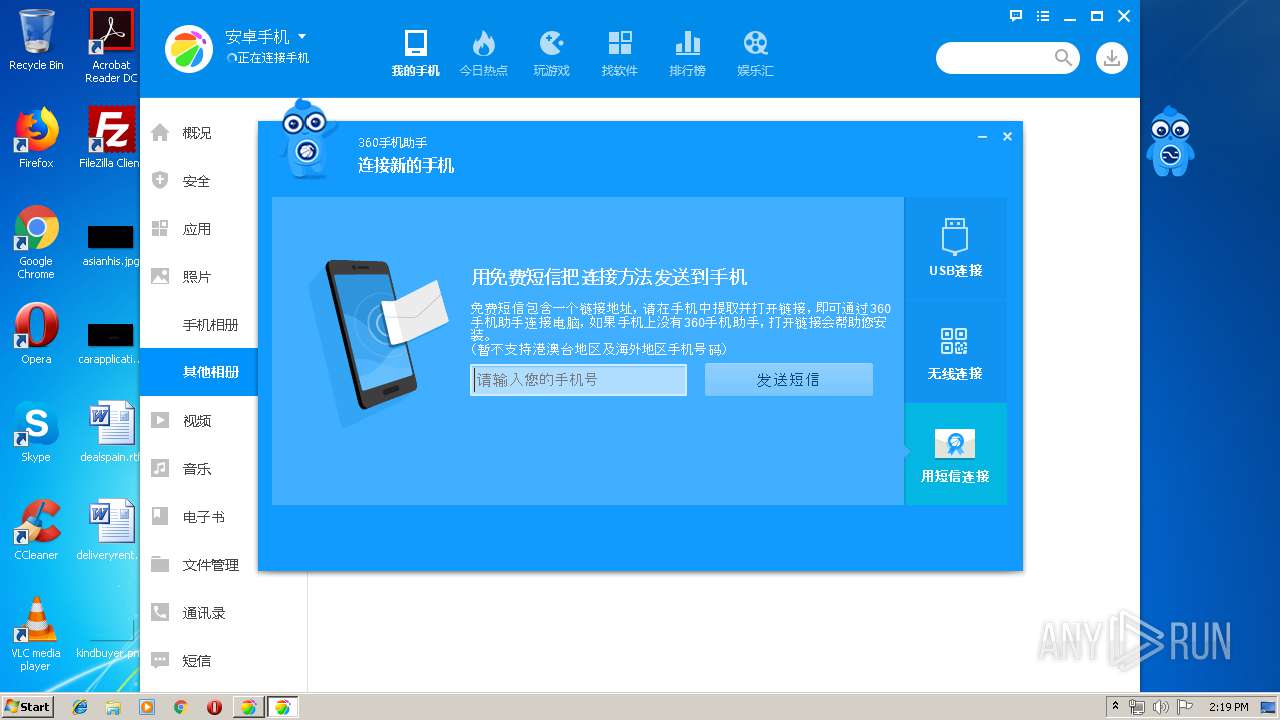Click the play icon beside 视频
Viewport: 1280px width, 720px height.
coord(160,420)
